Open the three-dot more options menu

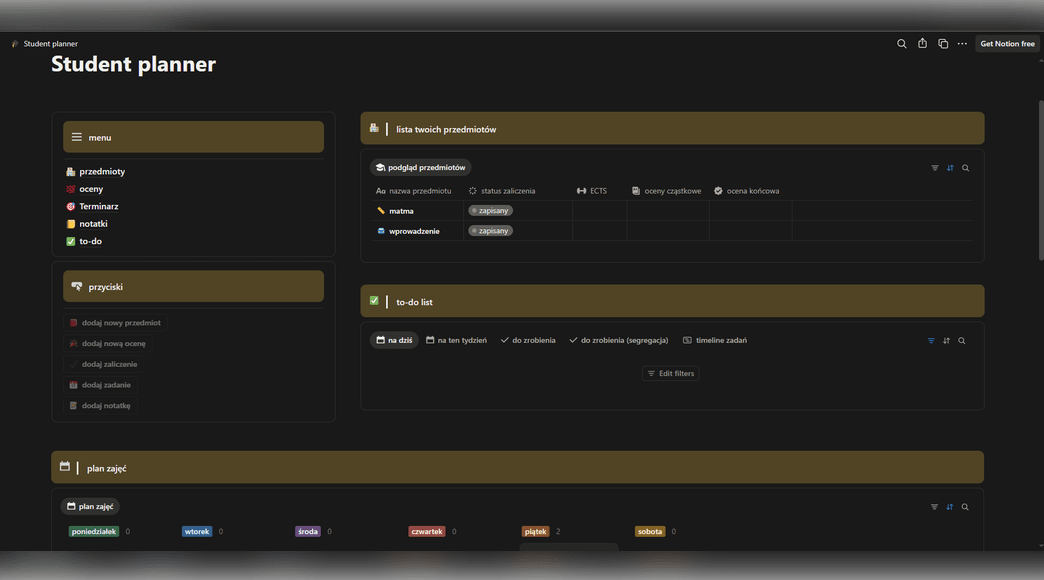point(962,44)
